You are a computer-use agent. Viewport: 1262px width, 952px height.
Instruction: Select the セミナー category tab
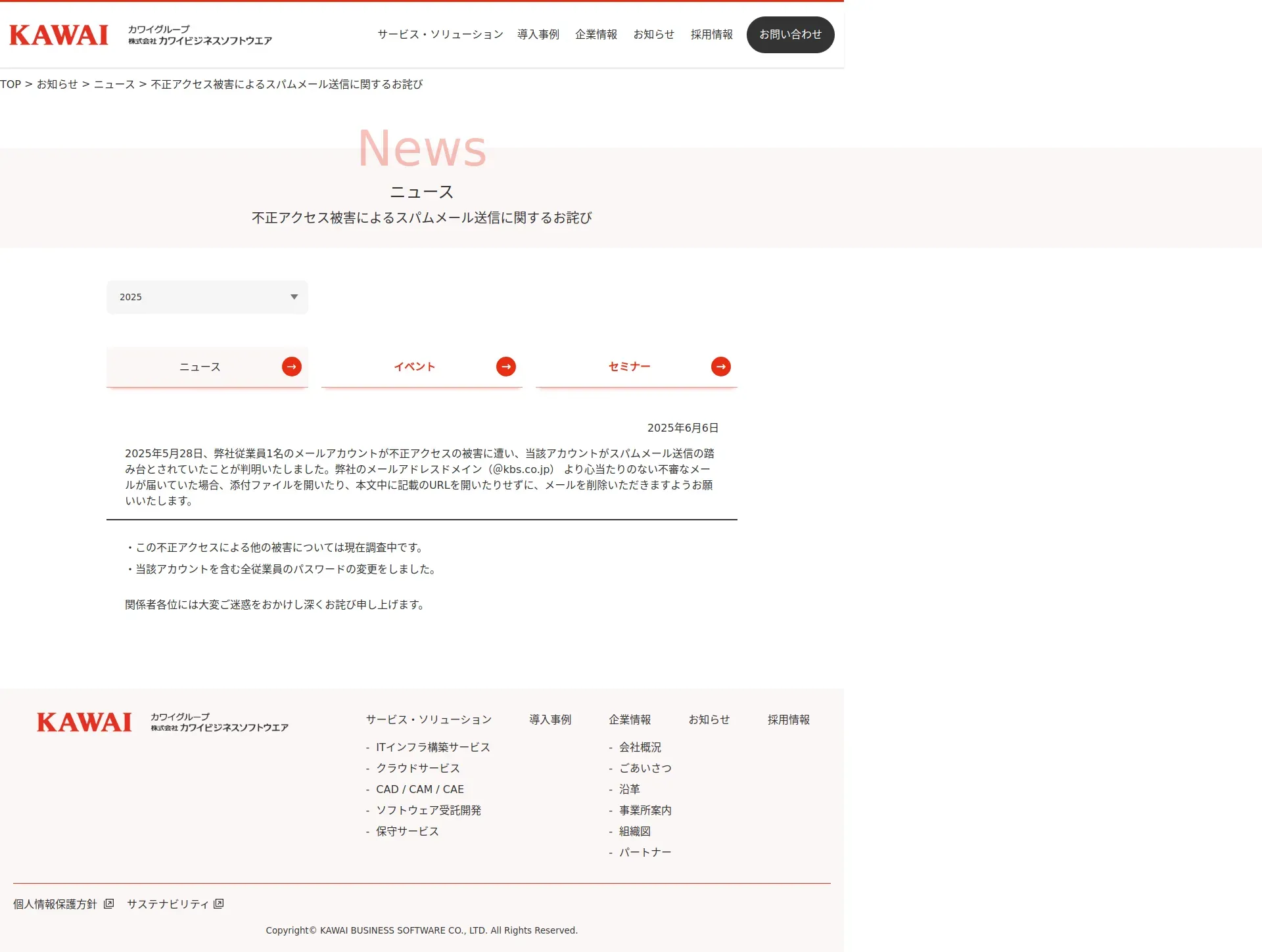(x=629, y=367)
